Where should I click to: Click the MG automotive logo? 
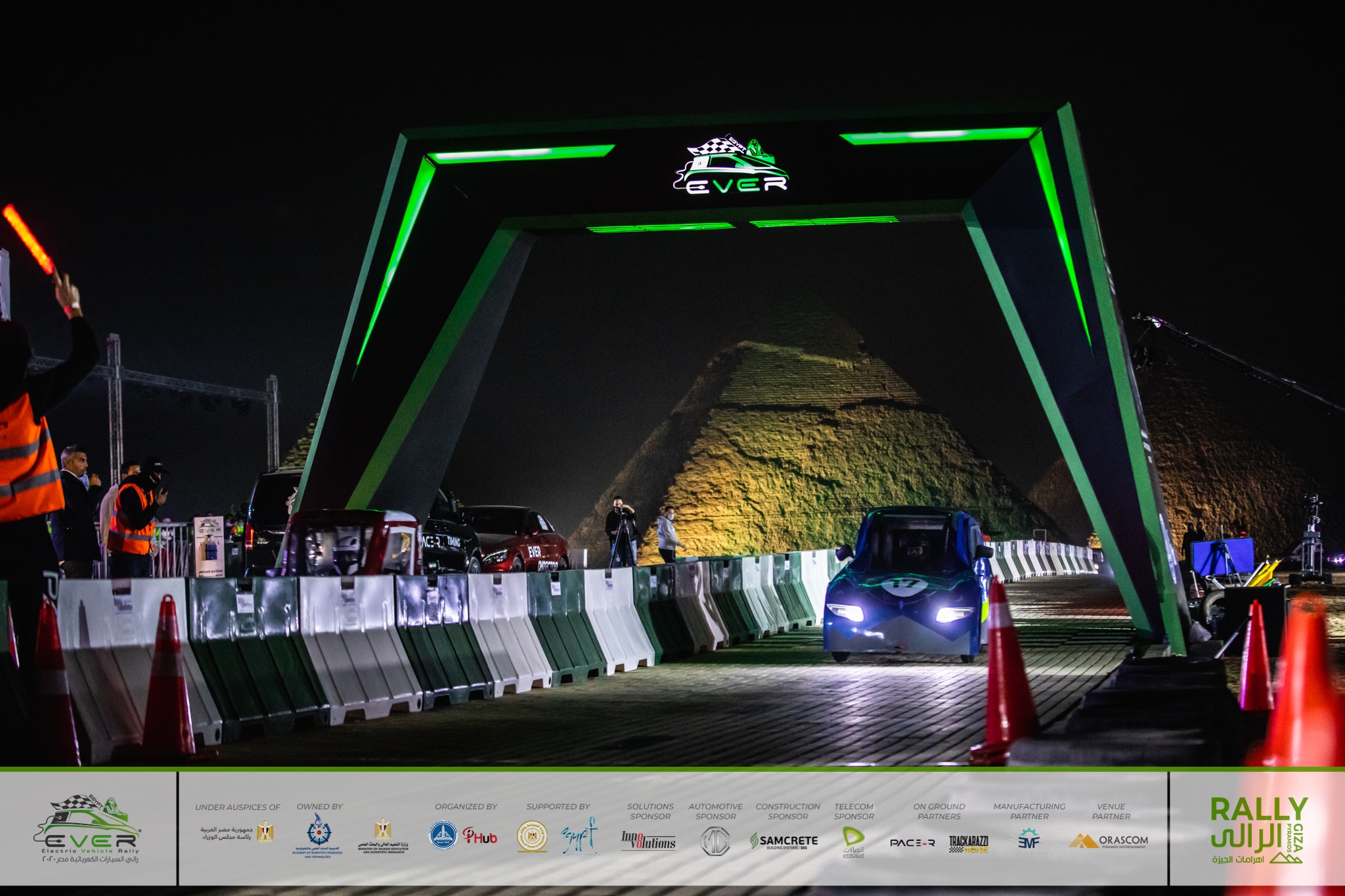click(715, 841)
